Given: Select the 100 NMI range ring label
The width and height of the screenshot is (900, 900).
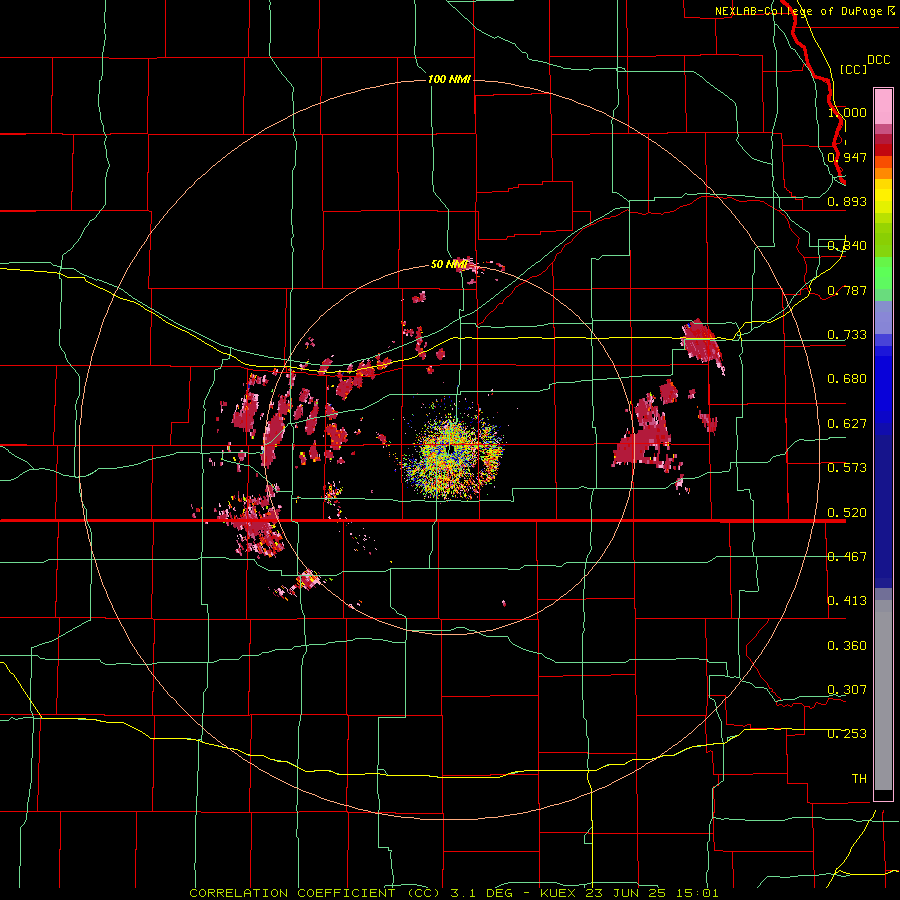Looking at the screenshot, I should tap(449, 79).
